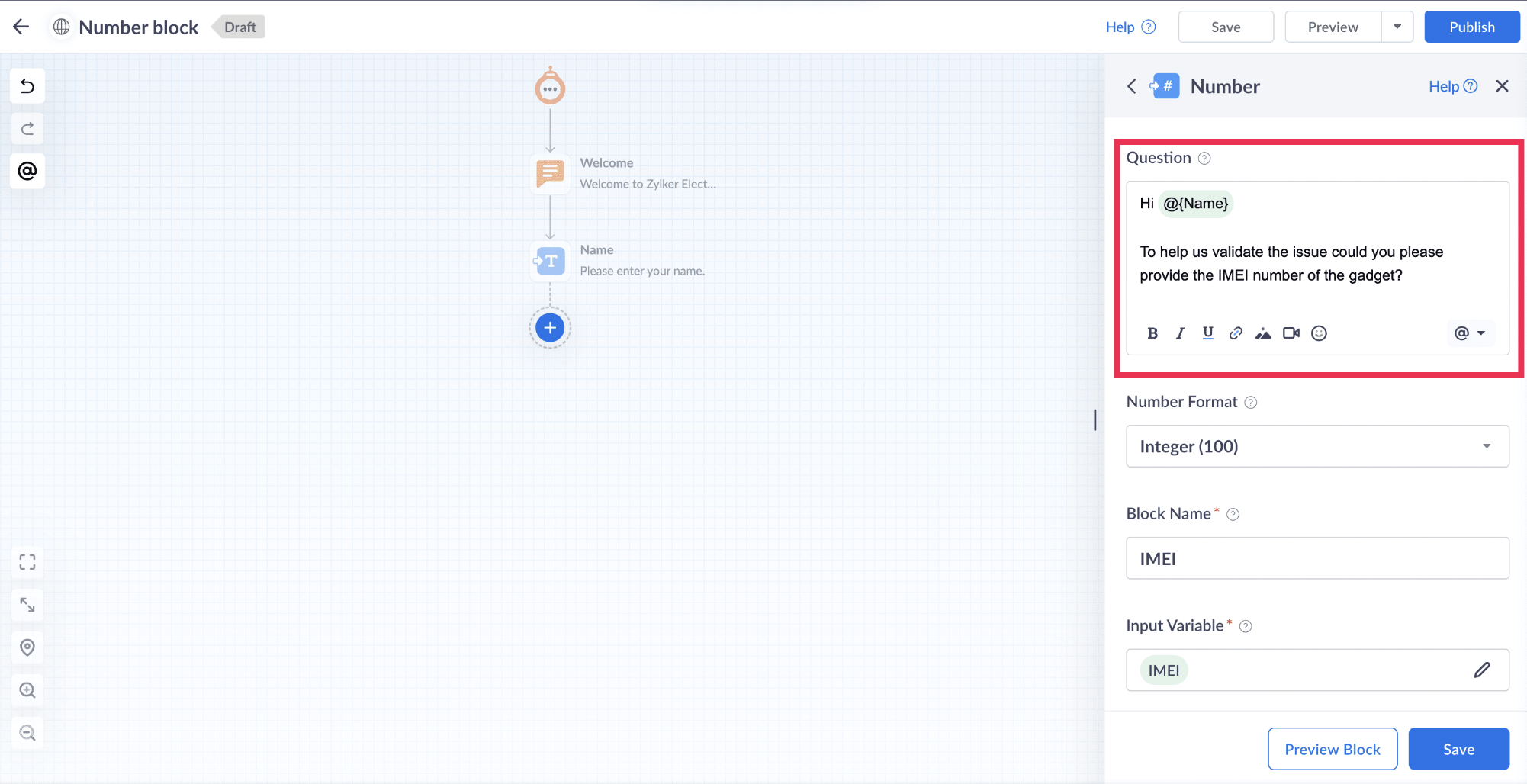Open the Number Format dropdown
Screen dimensions: 1527x784
pos(1317,446)
